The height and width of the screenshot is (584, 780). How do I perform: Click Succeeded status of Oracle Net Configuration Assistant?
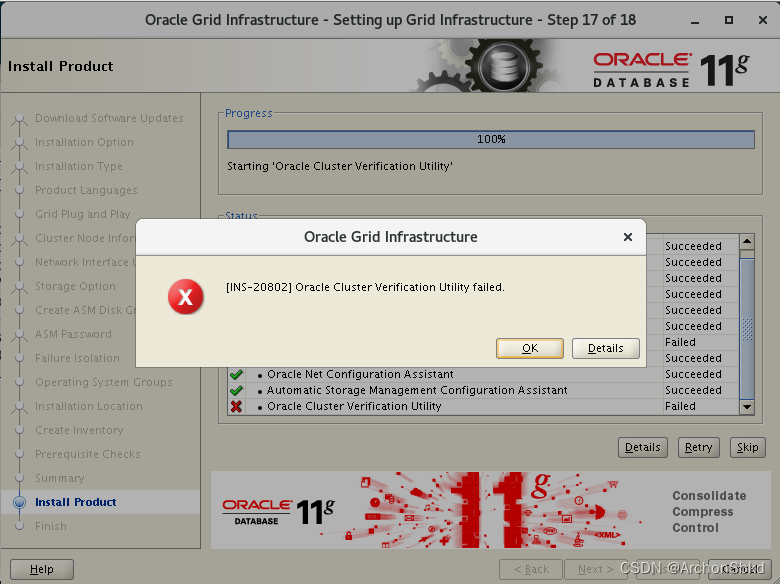(x=693, y=374)
